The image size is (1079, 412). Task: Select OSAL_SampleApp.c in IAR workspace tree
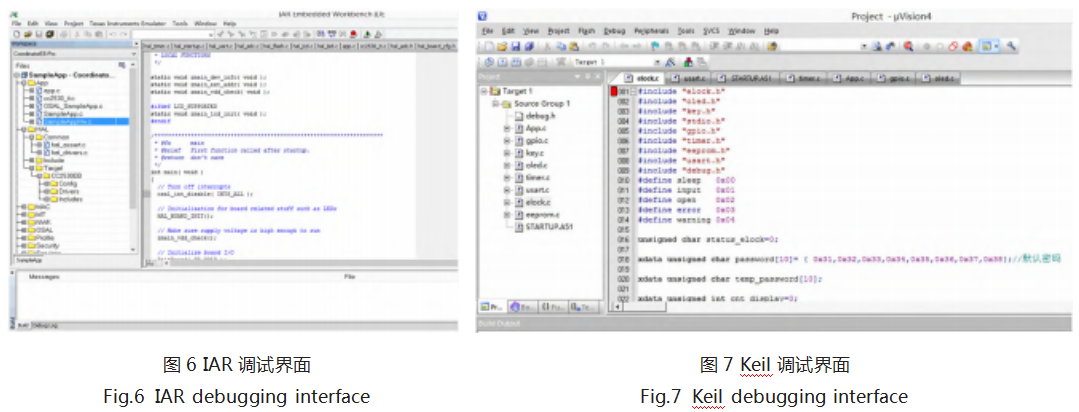[72, 106]
